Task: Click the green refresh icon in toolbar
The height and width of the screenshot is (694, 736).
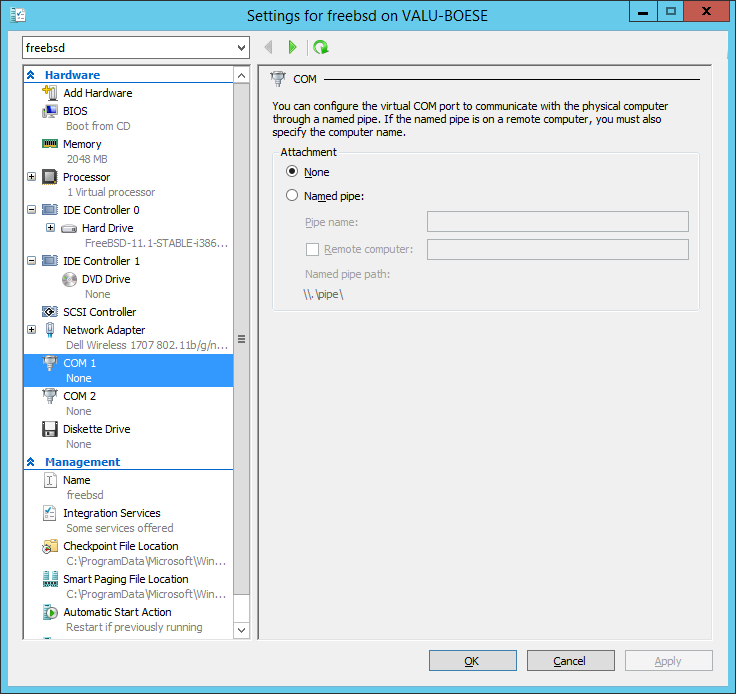Action: [x=320, y=47]
